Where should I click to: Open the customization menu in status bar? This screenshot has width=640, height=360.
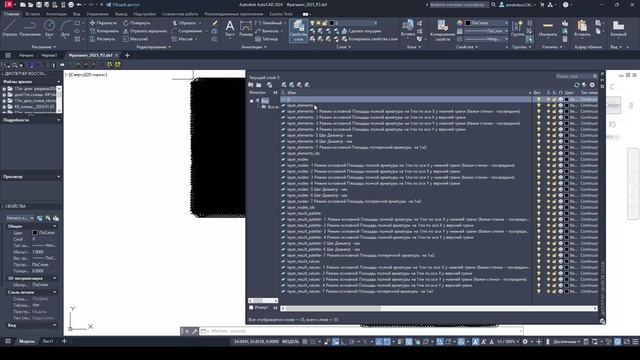click(635, 341)
